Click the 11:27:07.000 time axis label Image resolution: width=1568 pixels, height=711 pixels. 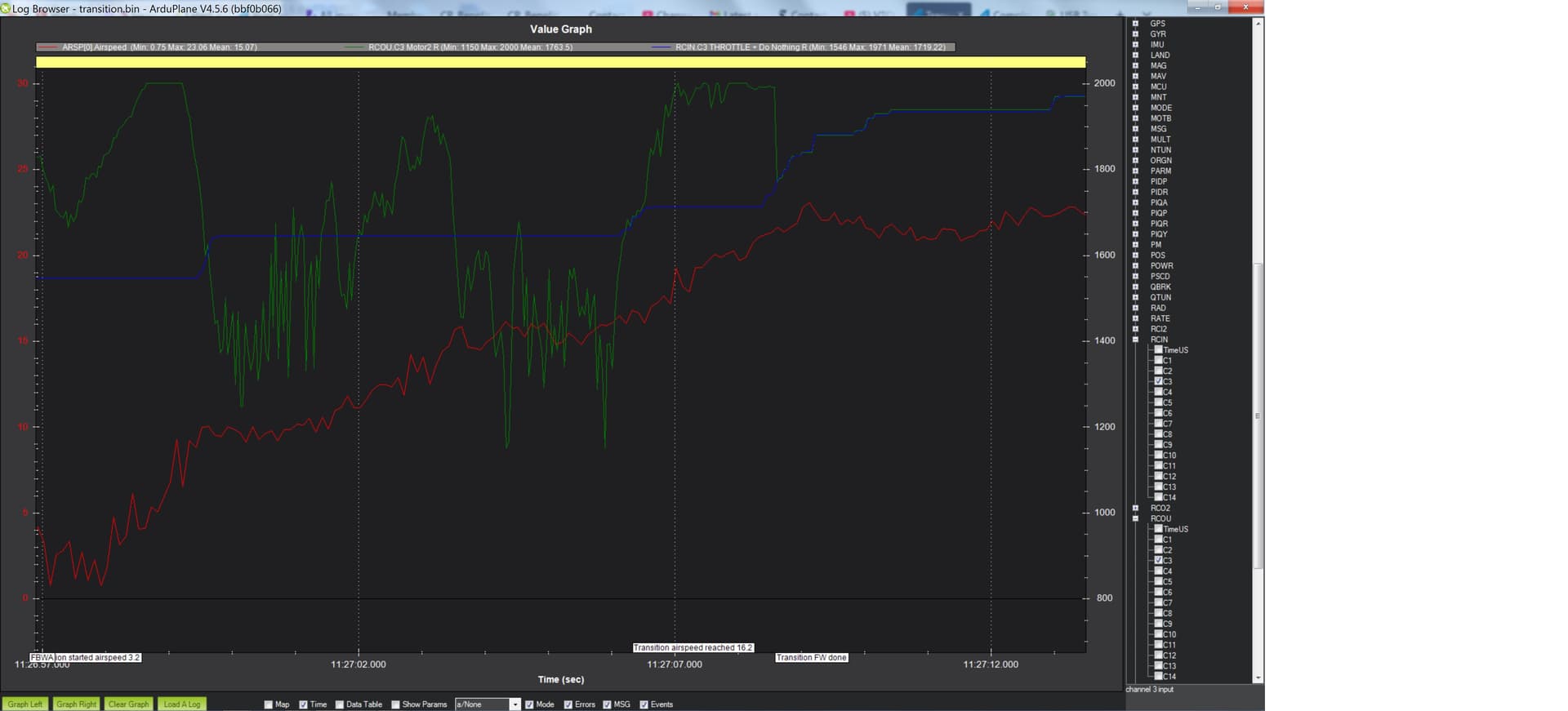(675, 664)
